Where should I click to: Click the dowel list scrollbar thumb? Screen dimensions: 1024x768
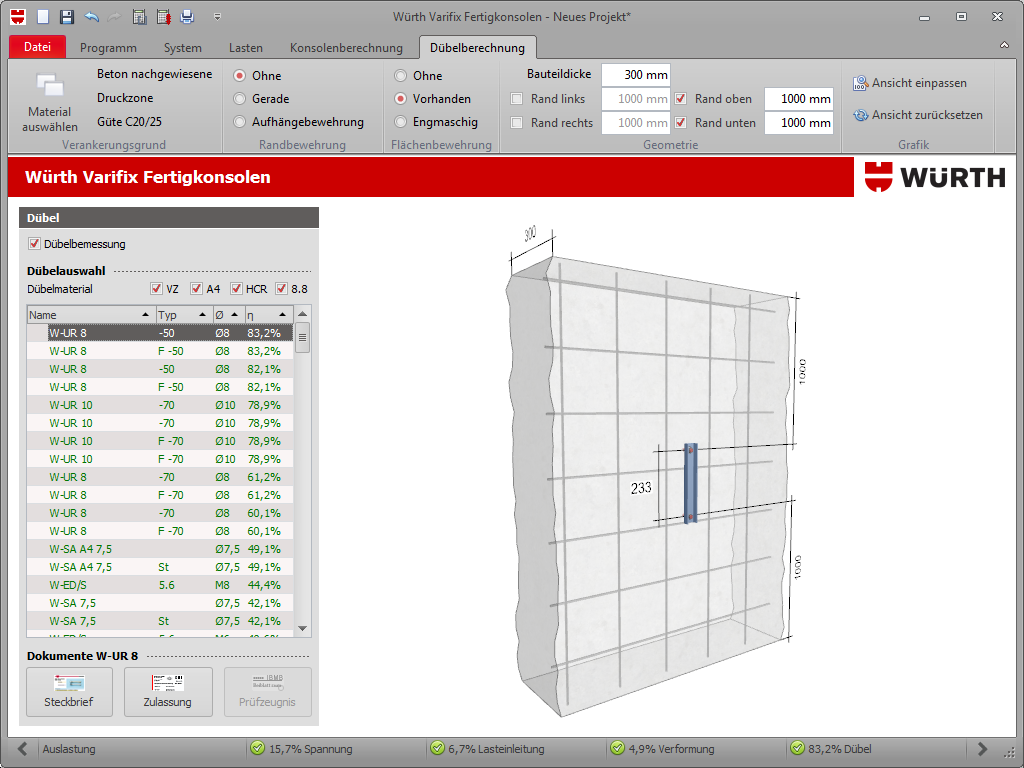click(302, 338)
